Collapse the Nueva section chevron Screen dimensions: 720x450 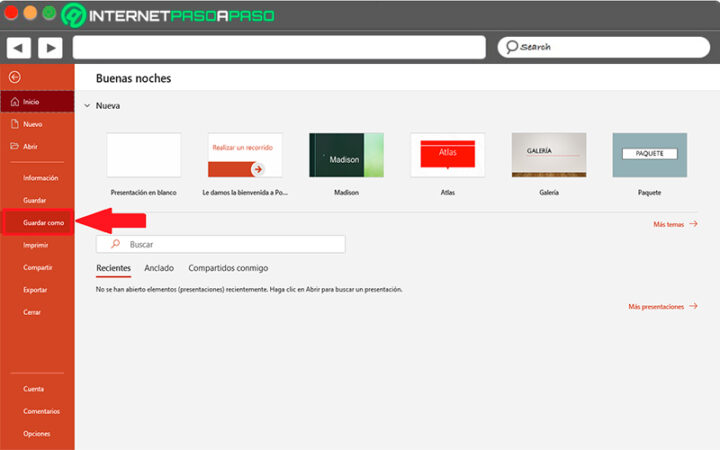[x=87, y=106]
